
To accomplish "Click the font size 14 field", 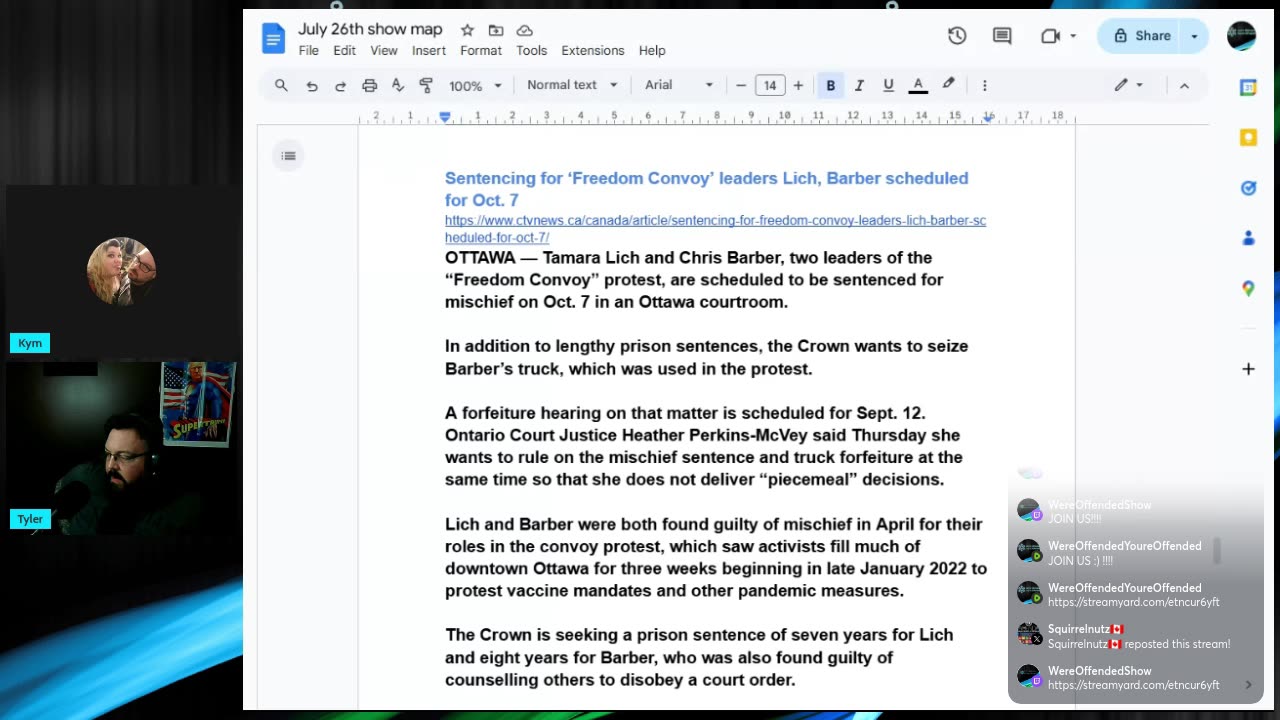I will pos(770,85).
